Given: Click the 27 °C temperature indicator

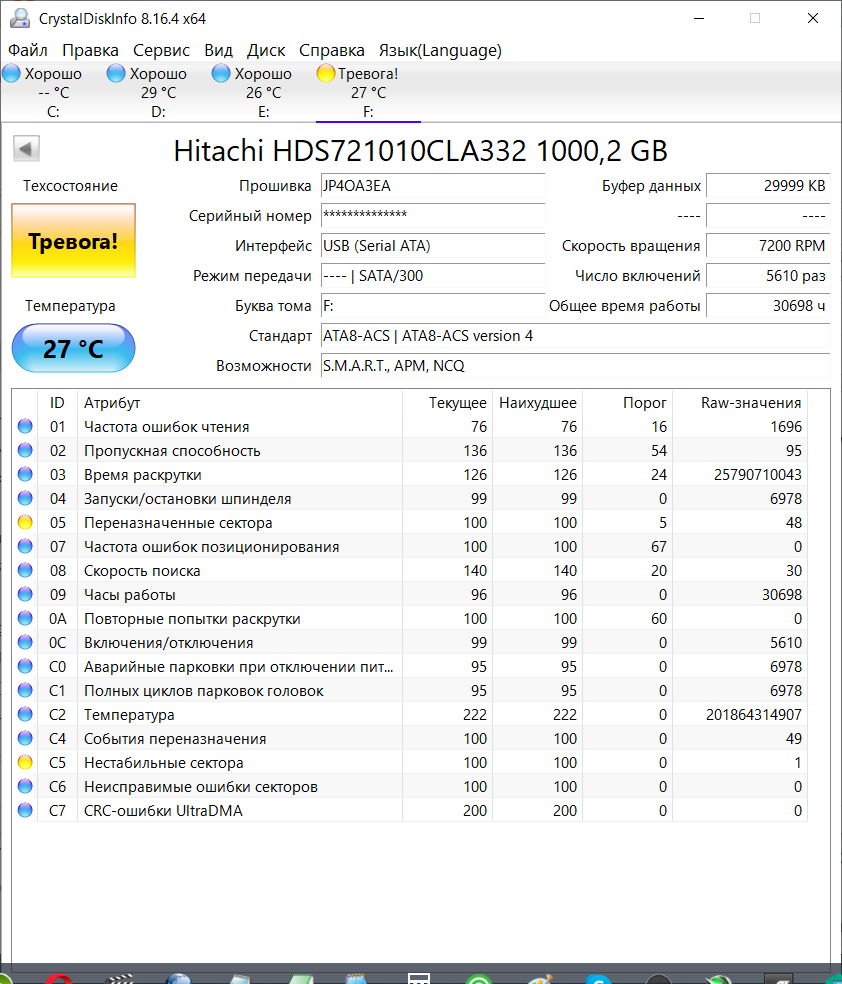Looking at the screenshot, I should click(x=73, y=348).
